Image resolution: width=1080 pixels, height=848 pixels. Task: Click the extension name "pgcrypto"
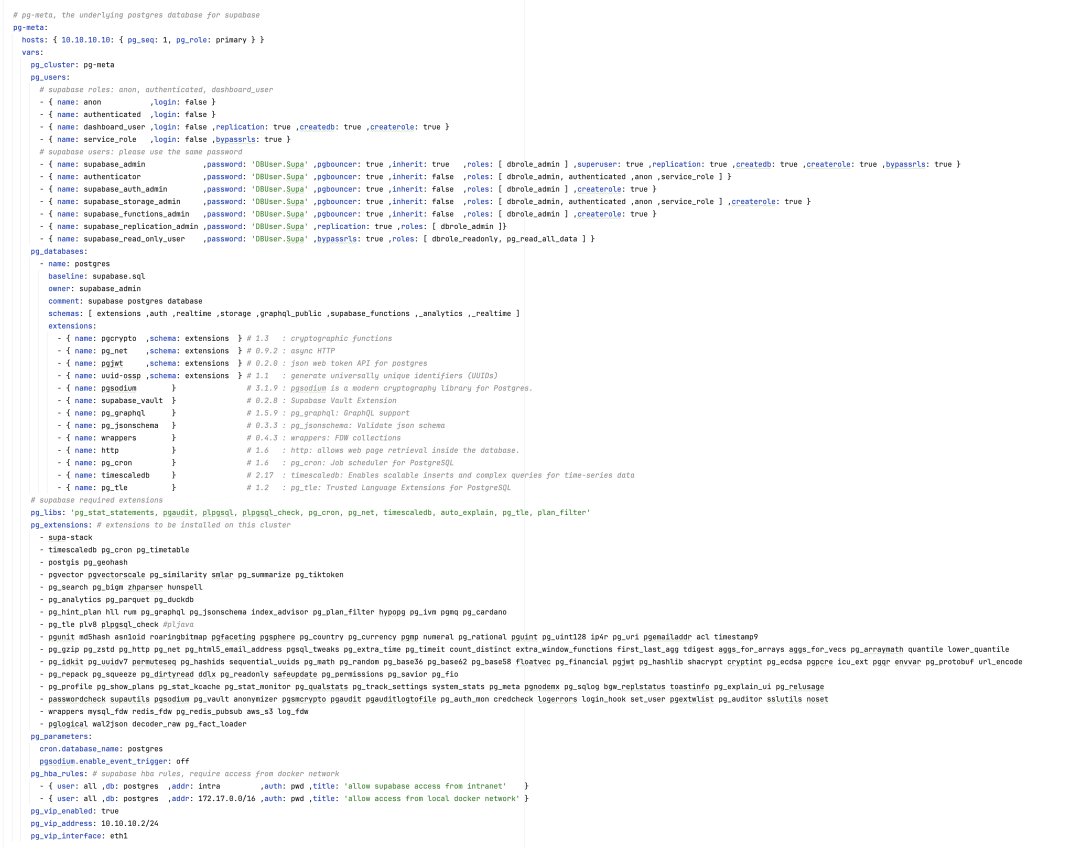point(118,339)
